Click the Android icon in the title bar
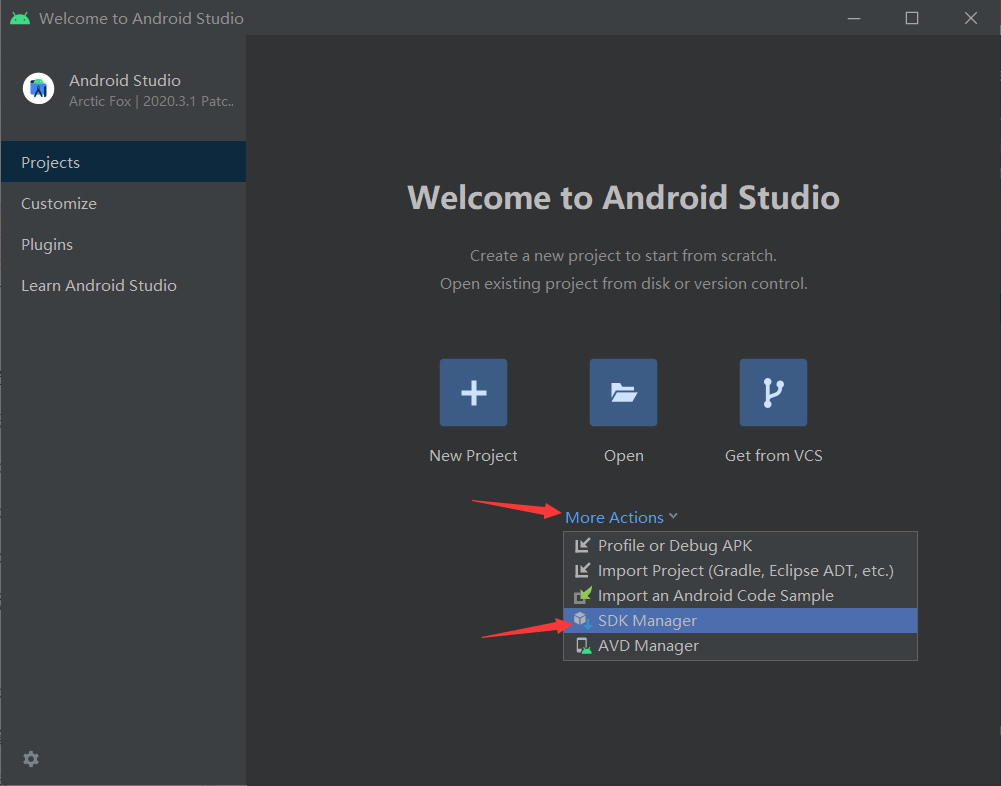The image size is (1001, 786). 19,17
